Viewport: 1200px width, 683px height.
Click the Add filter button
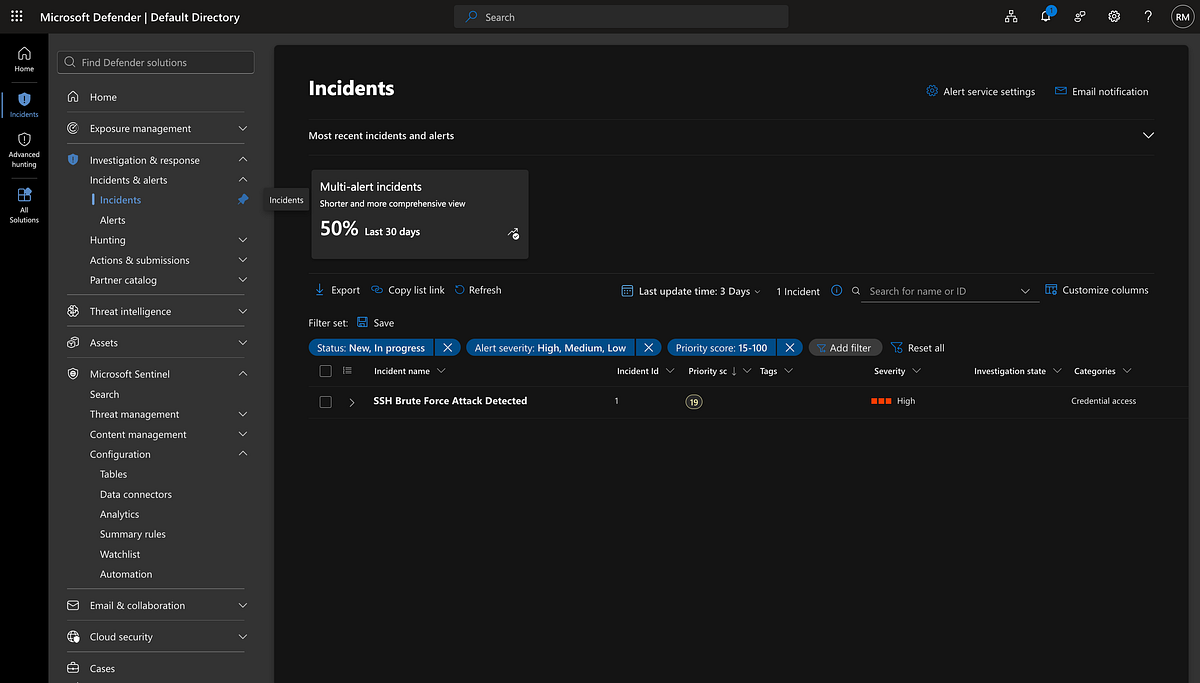[x=844, y=348]
